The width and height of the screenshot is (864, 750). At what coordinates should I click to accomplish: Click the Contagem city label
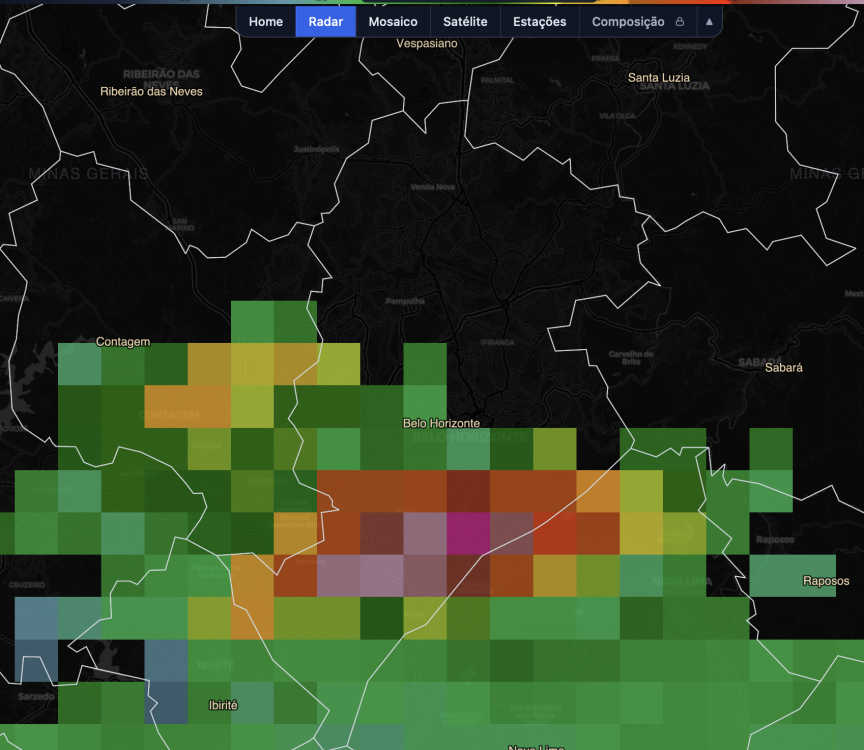[x=123, y=342]
